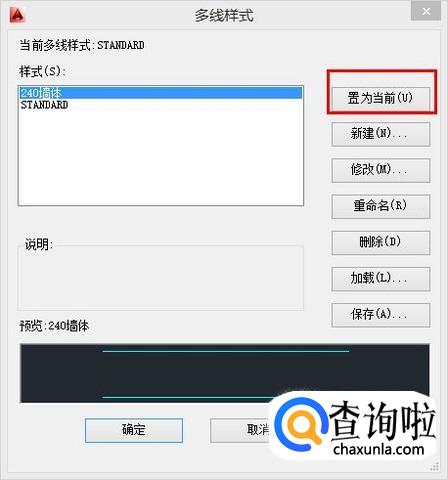
Task: Click the 删除(D) delete button
Action: pos(381,243)
